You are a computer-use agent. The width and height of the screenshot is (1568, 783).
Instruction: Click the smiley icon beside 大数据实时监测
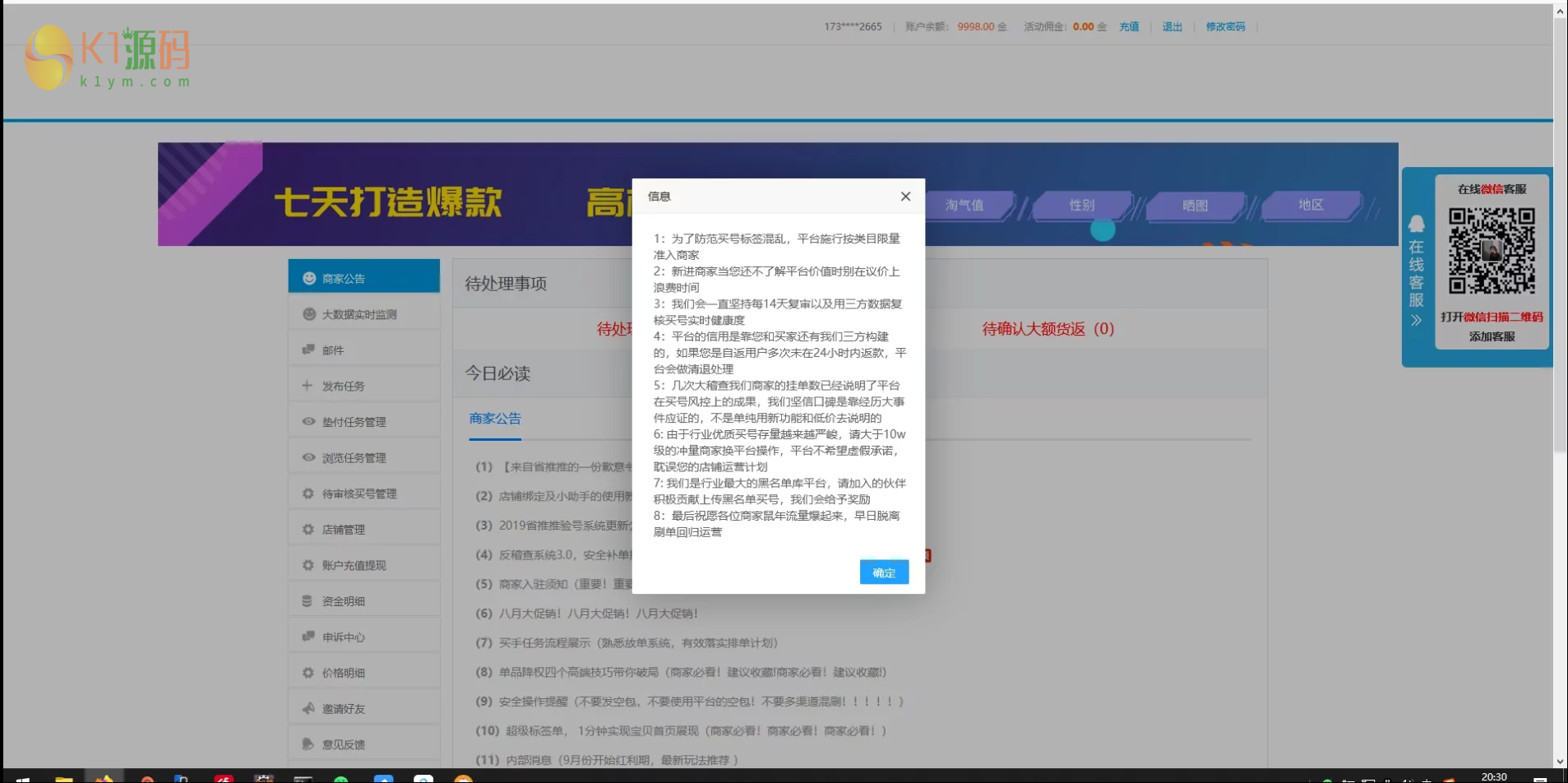coord(308,313)
